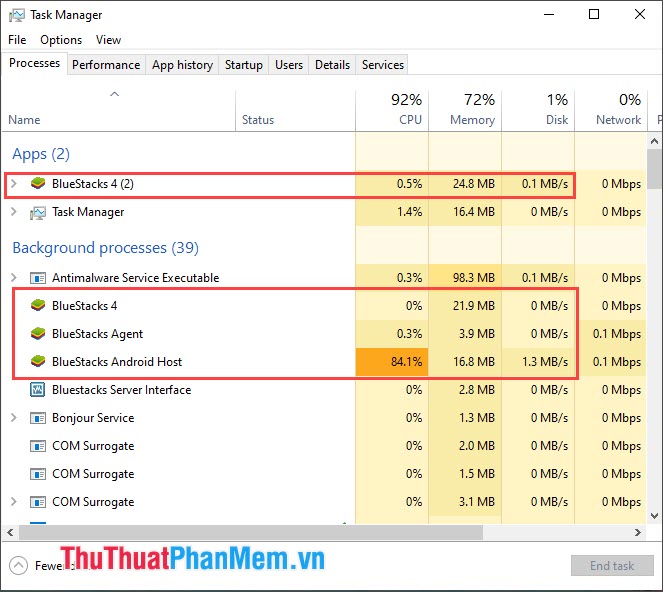This screenshot has width=663, height=592.
Task: Click the vertical scrollbar down arrow
Action: (x=655, y=515)
